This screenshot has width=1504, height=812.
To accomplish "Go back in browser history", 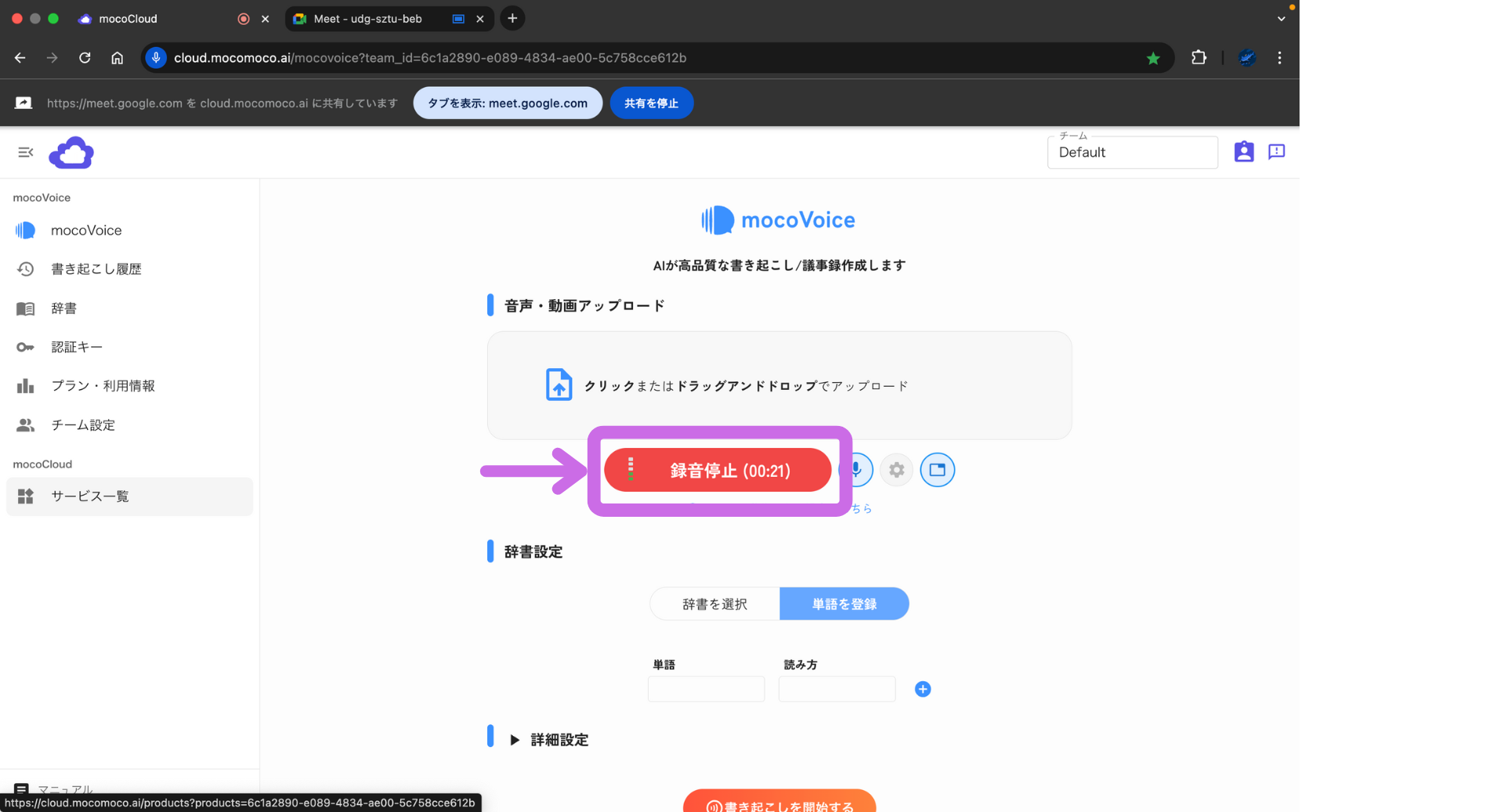I will coord(20,58).
